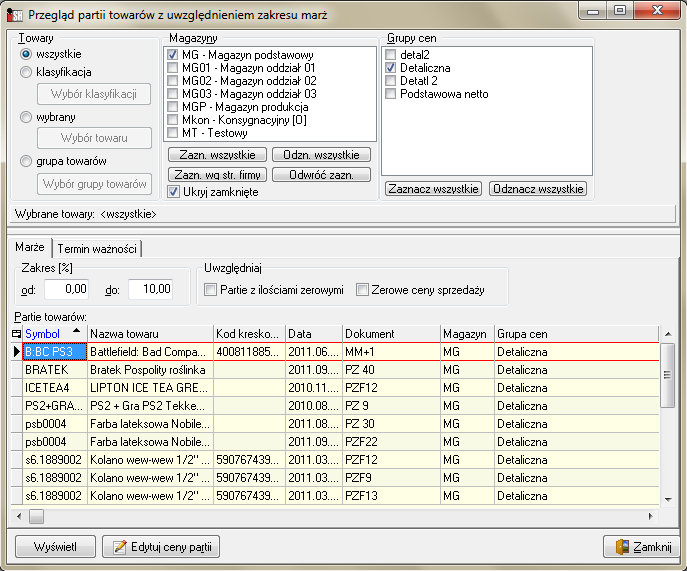Enable MG03 - Magazyn oddział 03

click(173, 94)
